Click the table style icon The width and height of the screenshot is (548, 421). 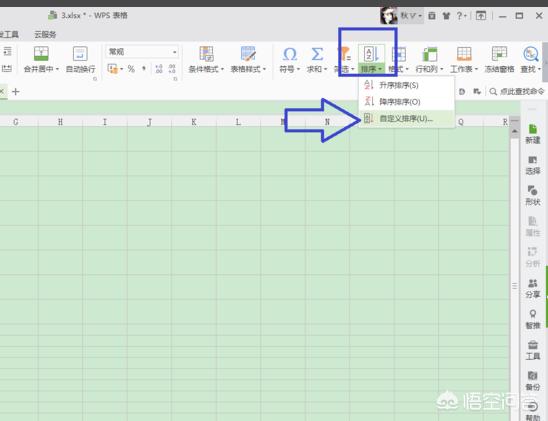click(248, 54)
